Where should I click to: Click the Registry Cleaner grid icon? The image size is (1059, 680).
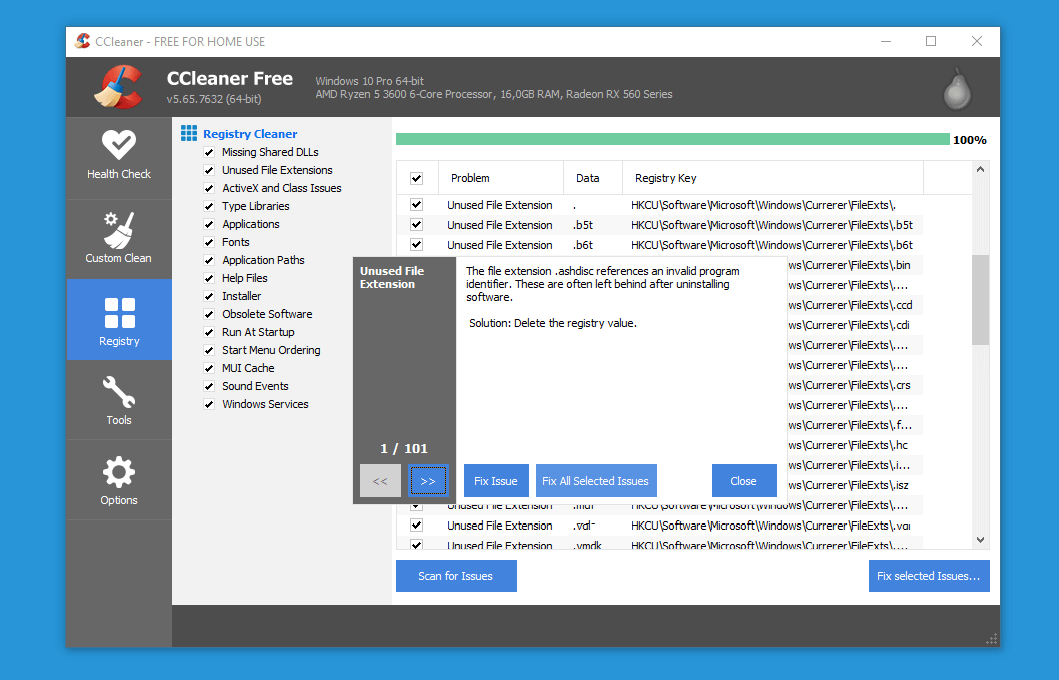[189, 133]
